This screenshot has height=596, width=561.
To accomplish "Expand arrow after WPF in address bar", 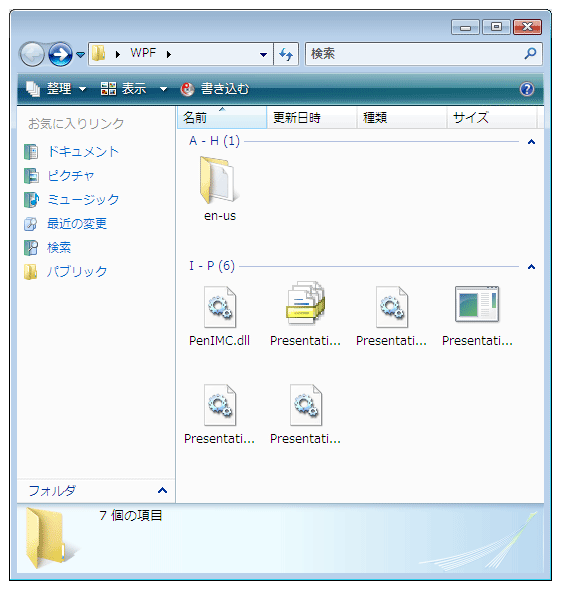I will click(169, 54).
